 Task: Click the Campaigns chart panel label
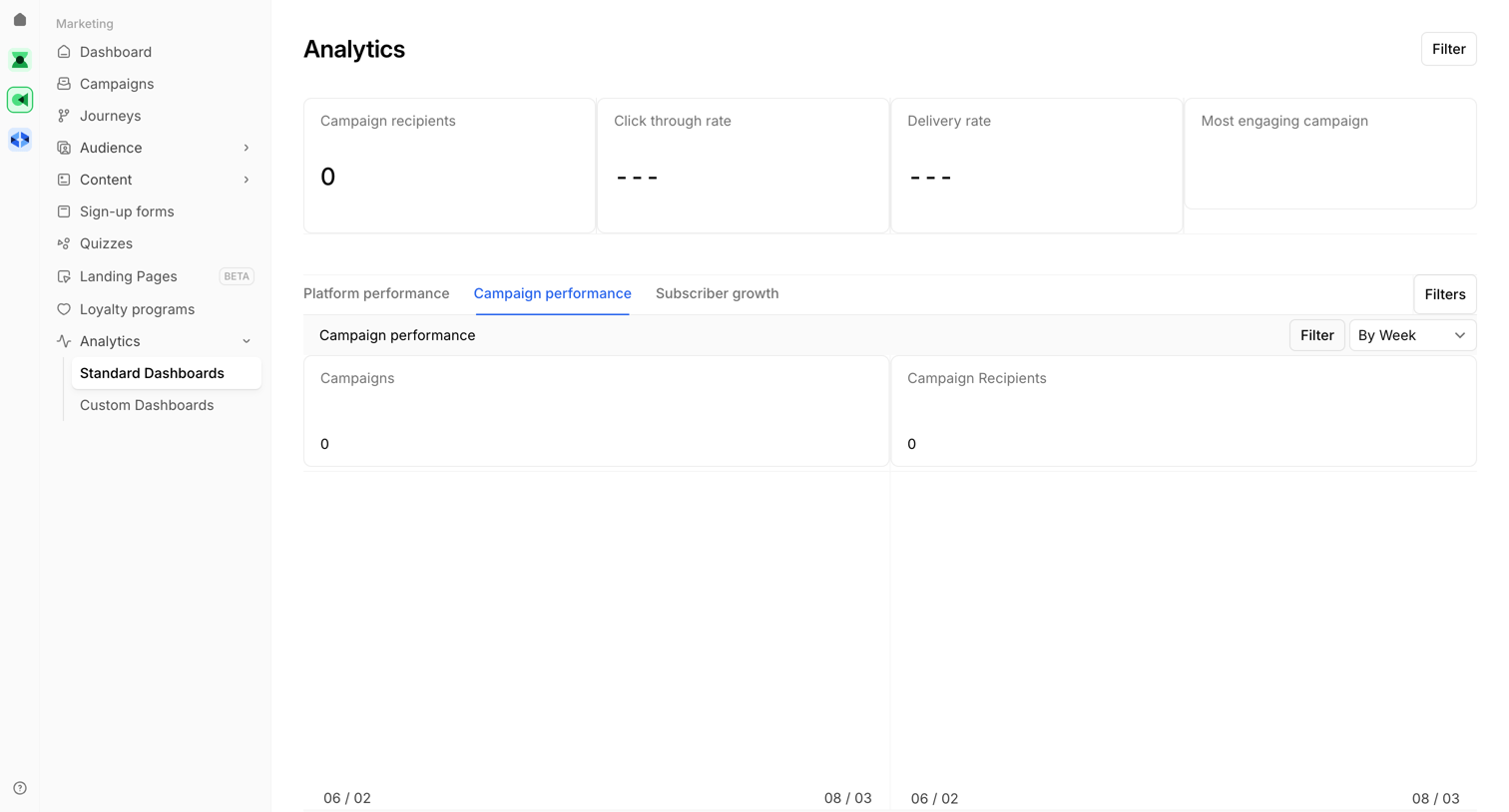[x=357, y=378]
